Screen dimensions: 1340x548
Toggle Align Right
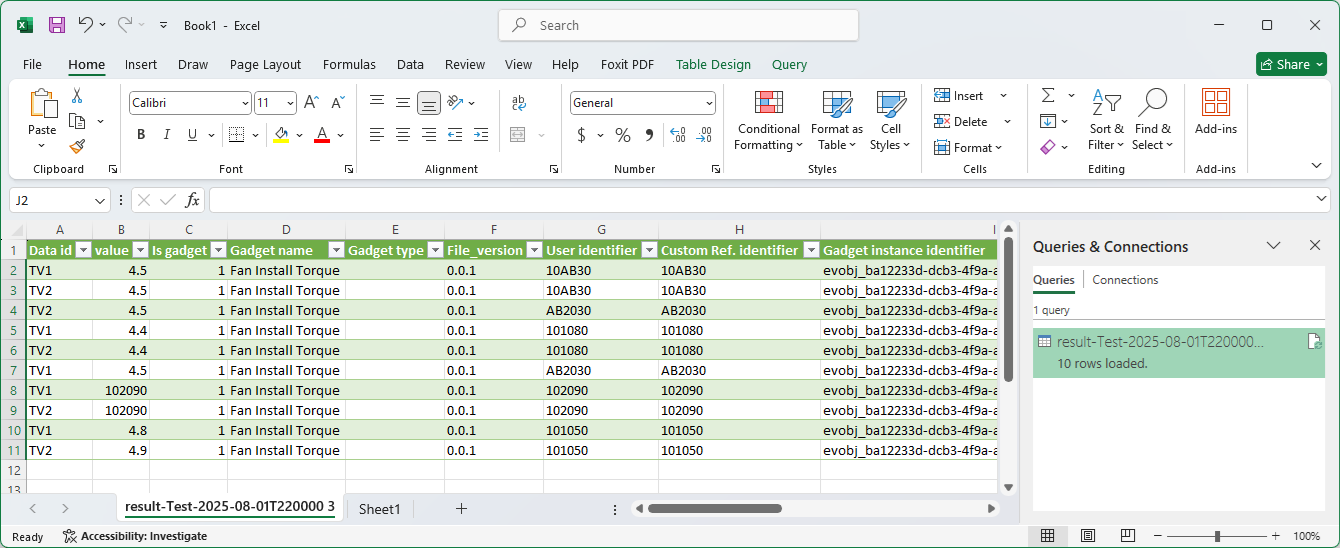coord(429,134)
